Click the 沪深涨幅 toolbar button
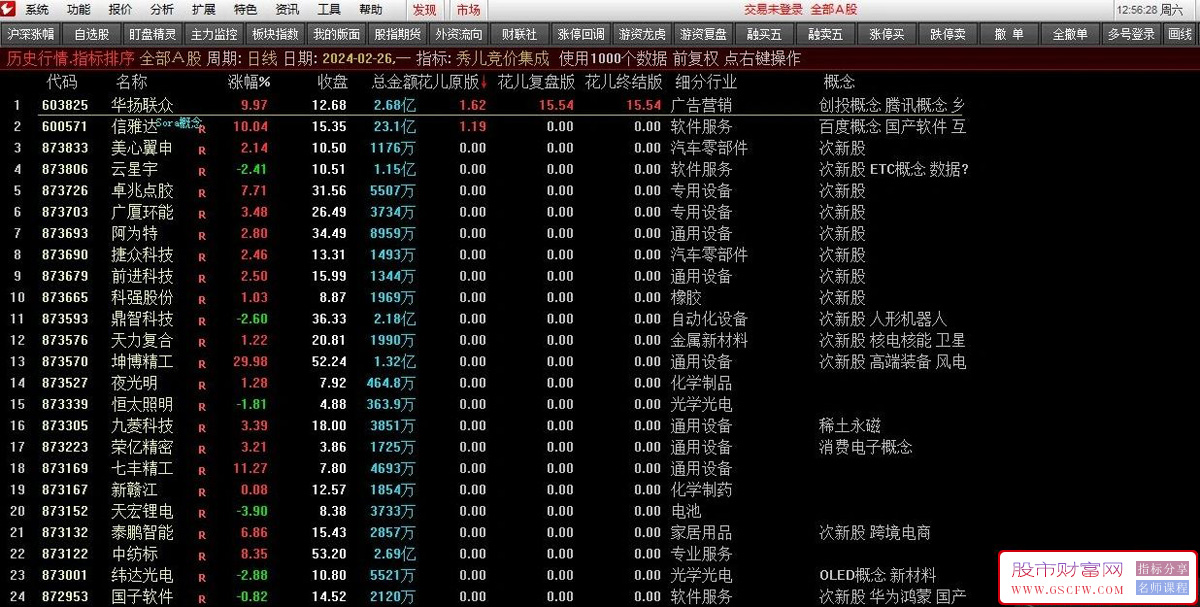This screenshot has height=607, width=1200. coord(32,34)
